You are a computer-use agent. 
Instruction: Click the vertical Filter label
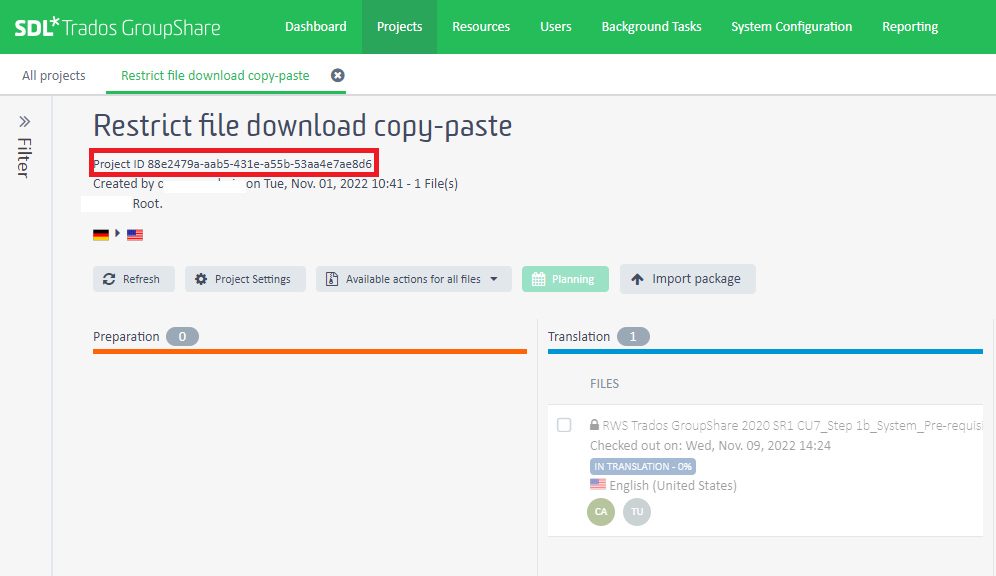point(24,157)
